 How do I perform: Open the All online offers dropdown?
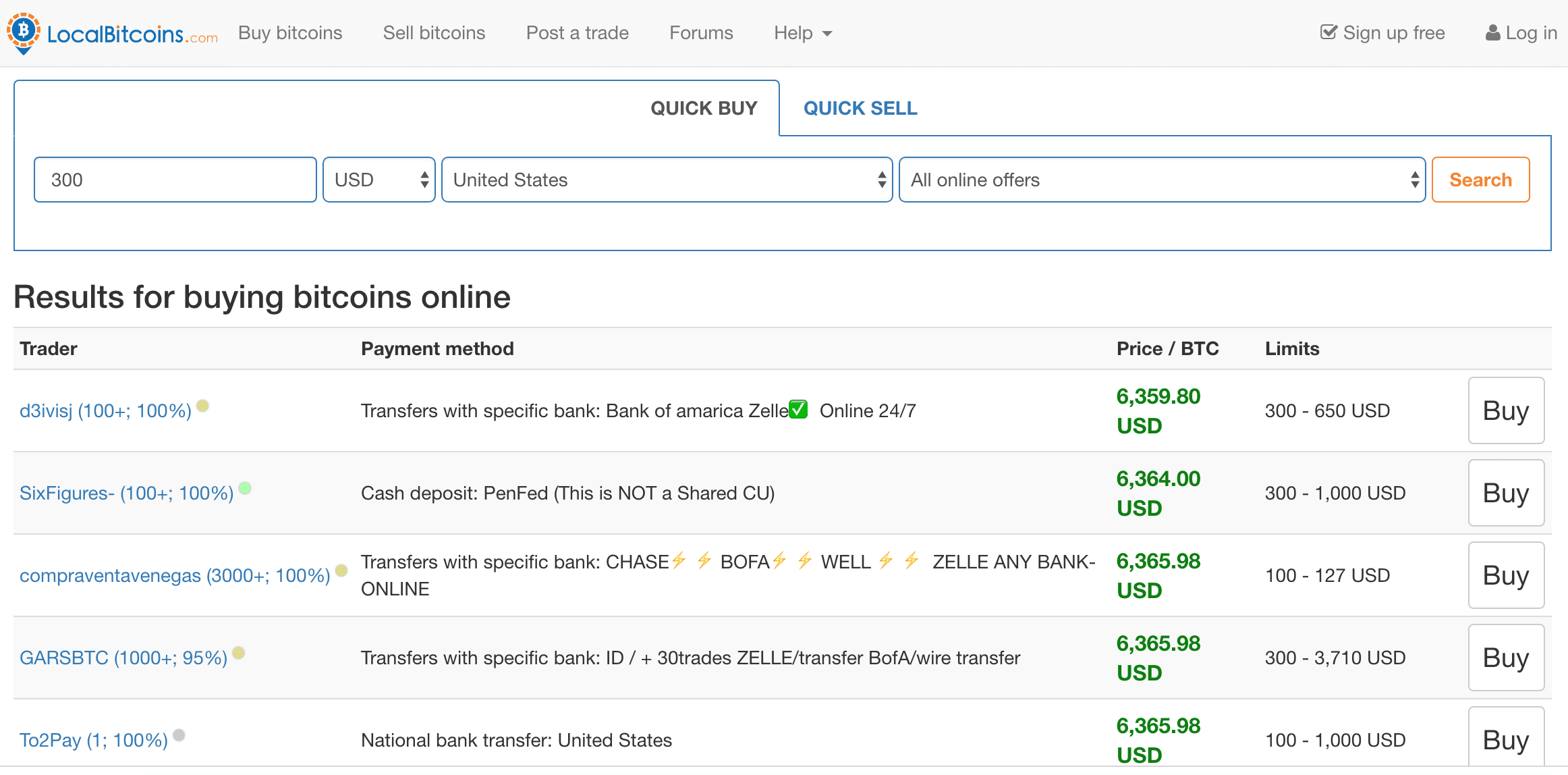(x=1162, y=180)
